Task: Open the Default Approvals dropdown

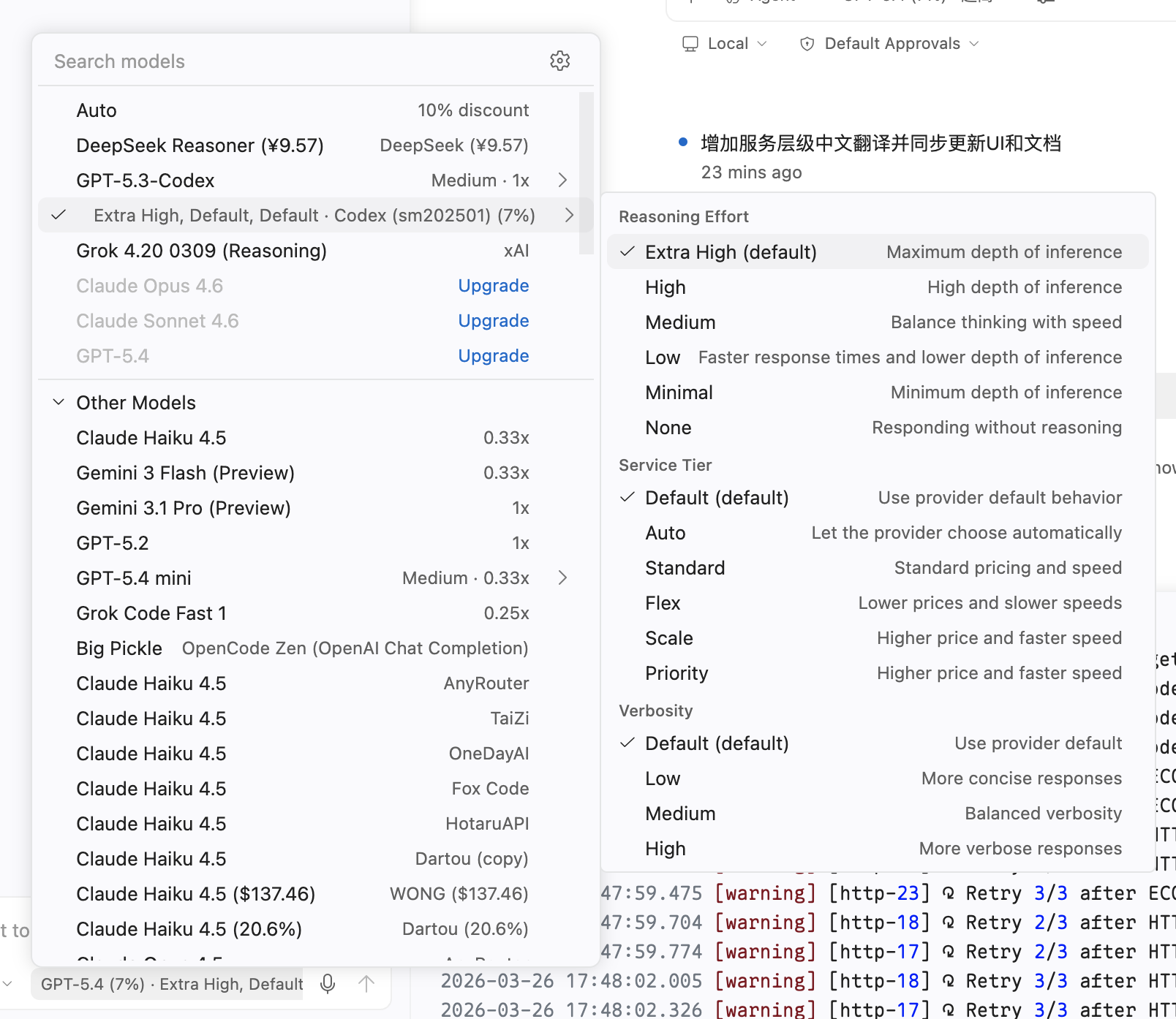Action: [x=889, y=44]
